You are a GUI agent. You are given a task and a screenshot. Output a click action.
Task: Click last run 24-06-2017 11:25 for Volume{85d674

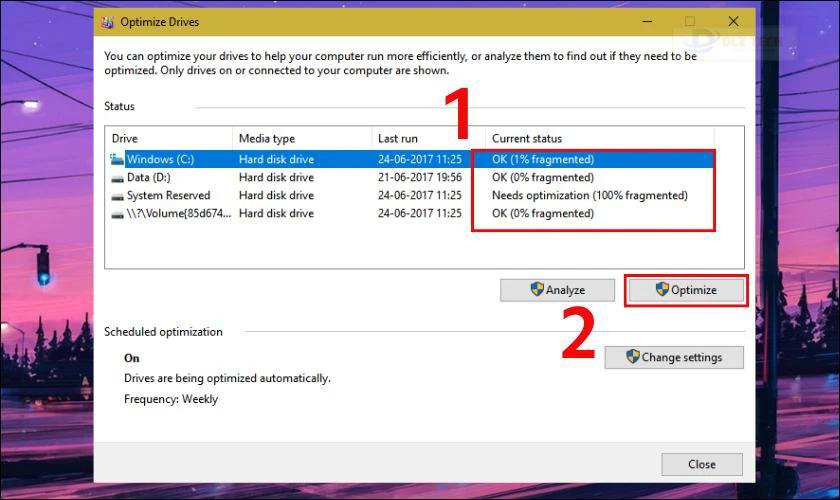coord(419,213)
